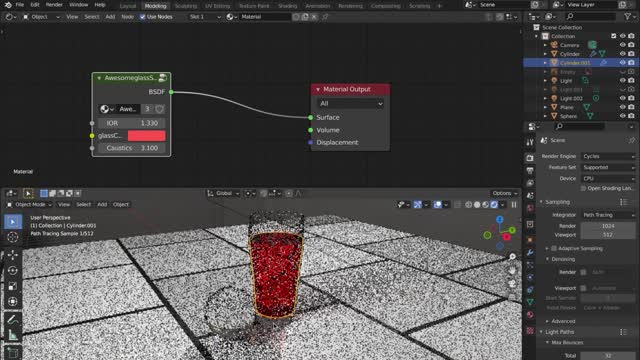Click the viewport zoom magnifier gizmo
Viewport: 640px width, 360px height.
[512, 257]
